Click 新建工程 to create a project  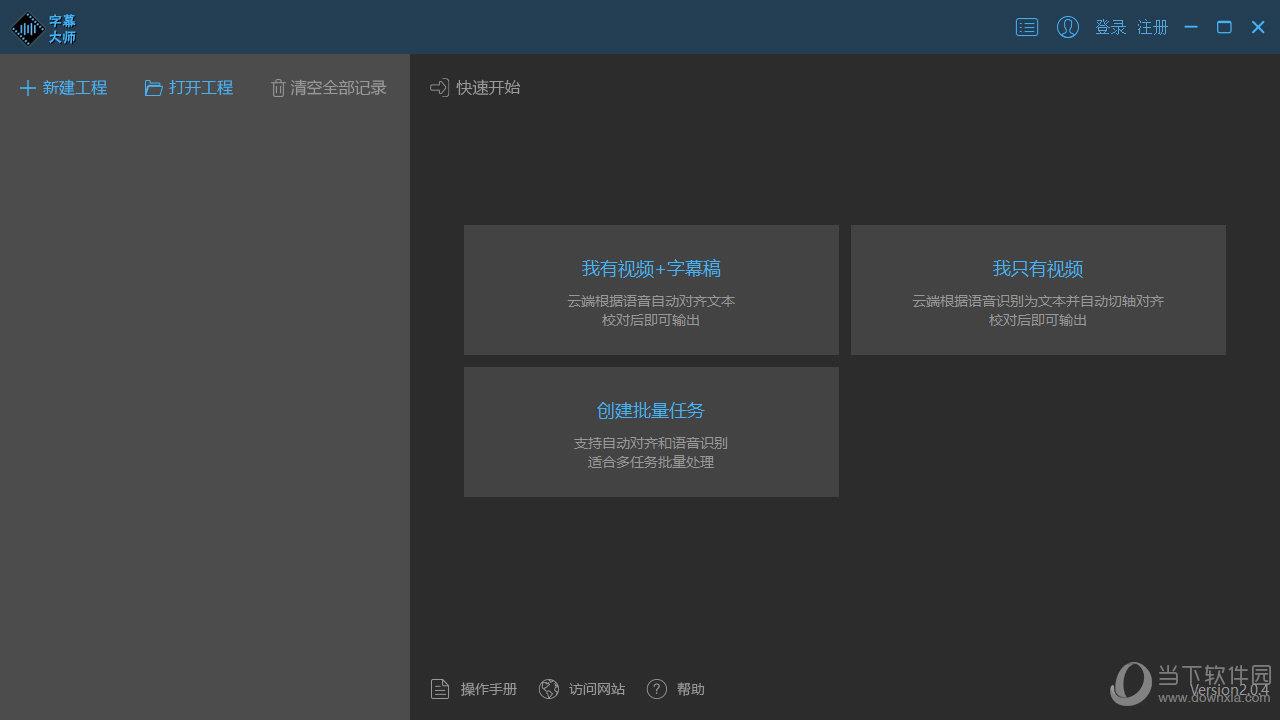[x=64, y=88]
